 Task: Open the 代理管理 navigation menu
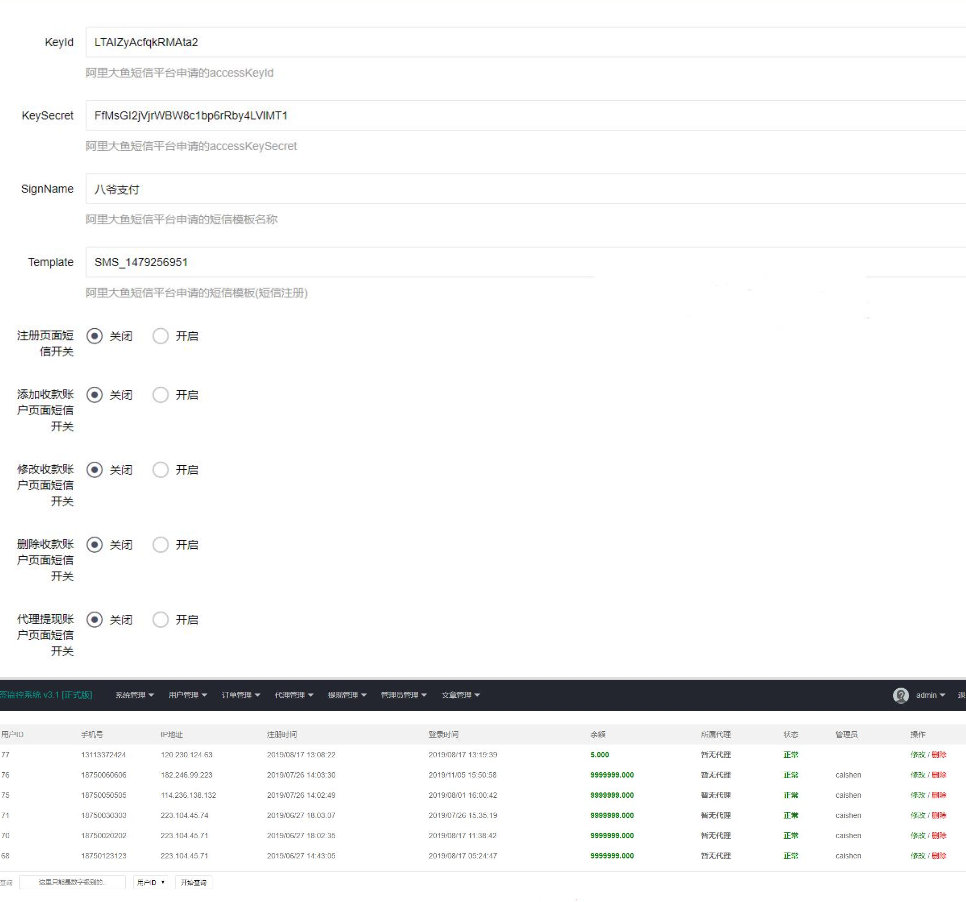click(x=294, y=695)
